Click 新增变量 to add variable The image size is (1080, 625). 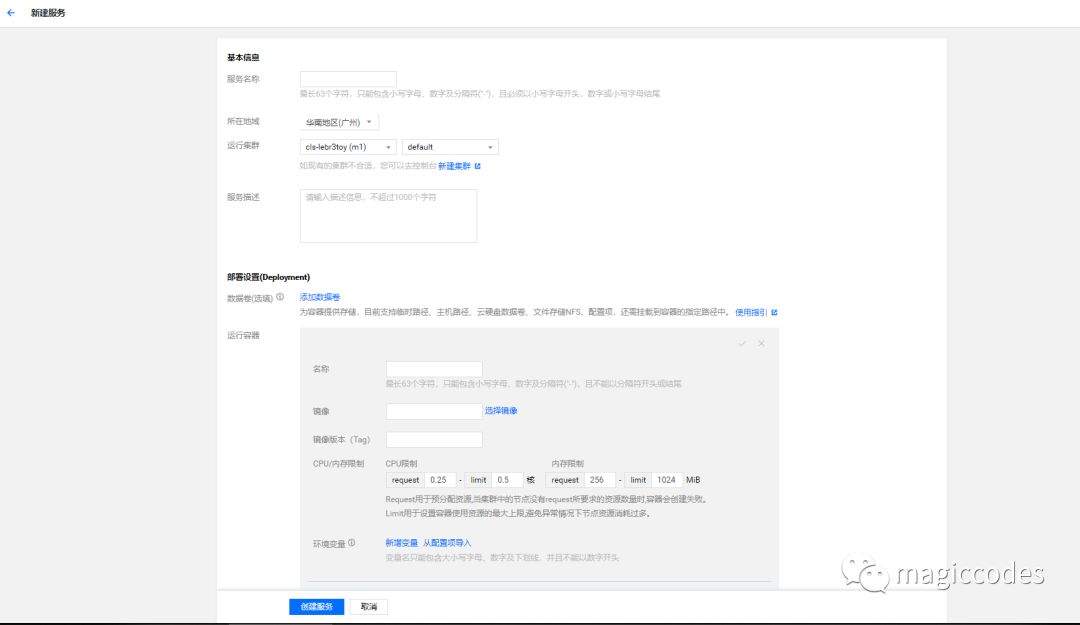pyautogui.click(x=402, y=543)
